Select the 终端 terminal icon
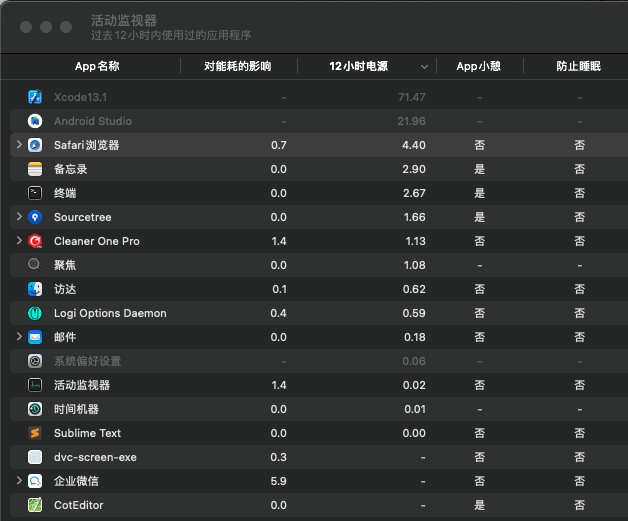Viewport: 628px width, 521px height. [35, 193]
